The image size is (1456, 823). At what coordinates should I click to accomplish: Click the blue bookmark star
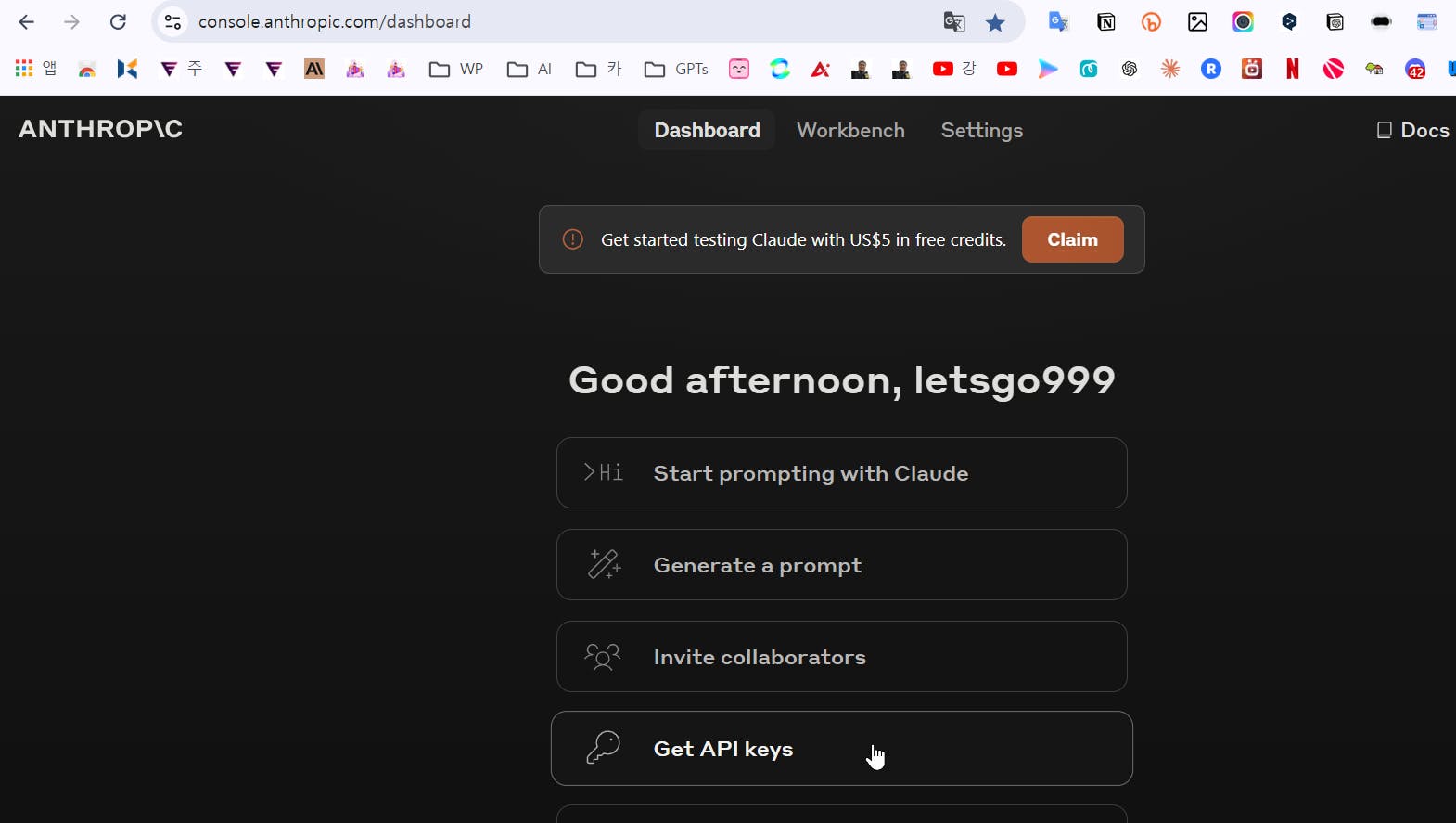click(995, 22)
